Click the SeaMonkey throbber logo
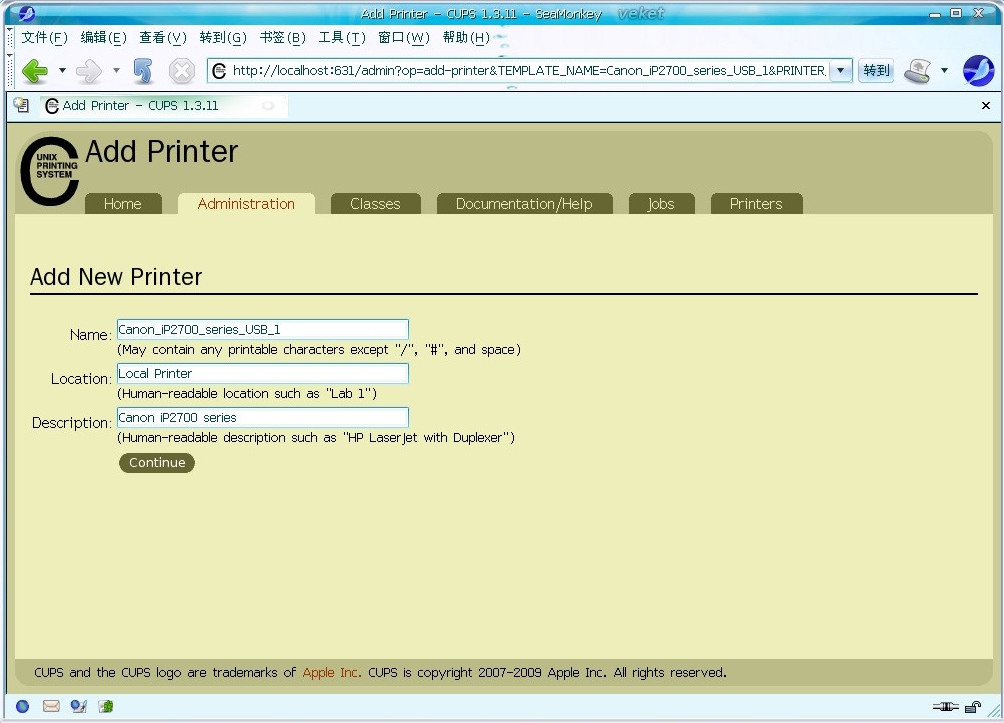This screenshot has width=1004, height=723. (x=978, y=70)
